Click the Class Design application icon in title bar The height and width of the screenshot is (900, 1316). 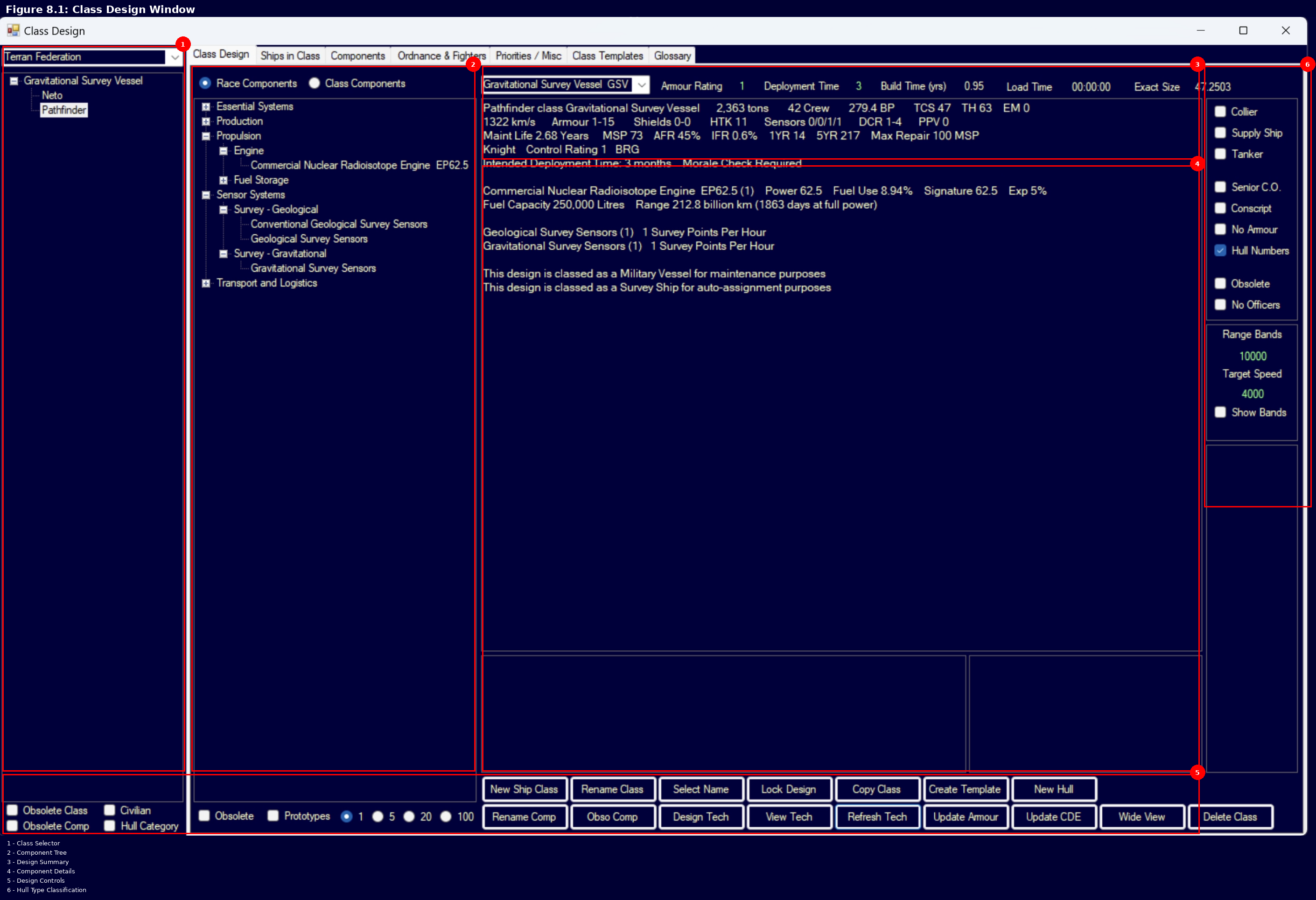[14, 31]
